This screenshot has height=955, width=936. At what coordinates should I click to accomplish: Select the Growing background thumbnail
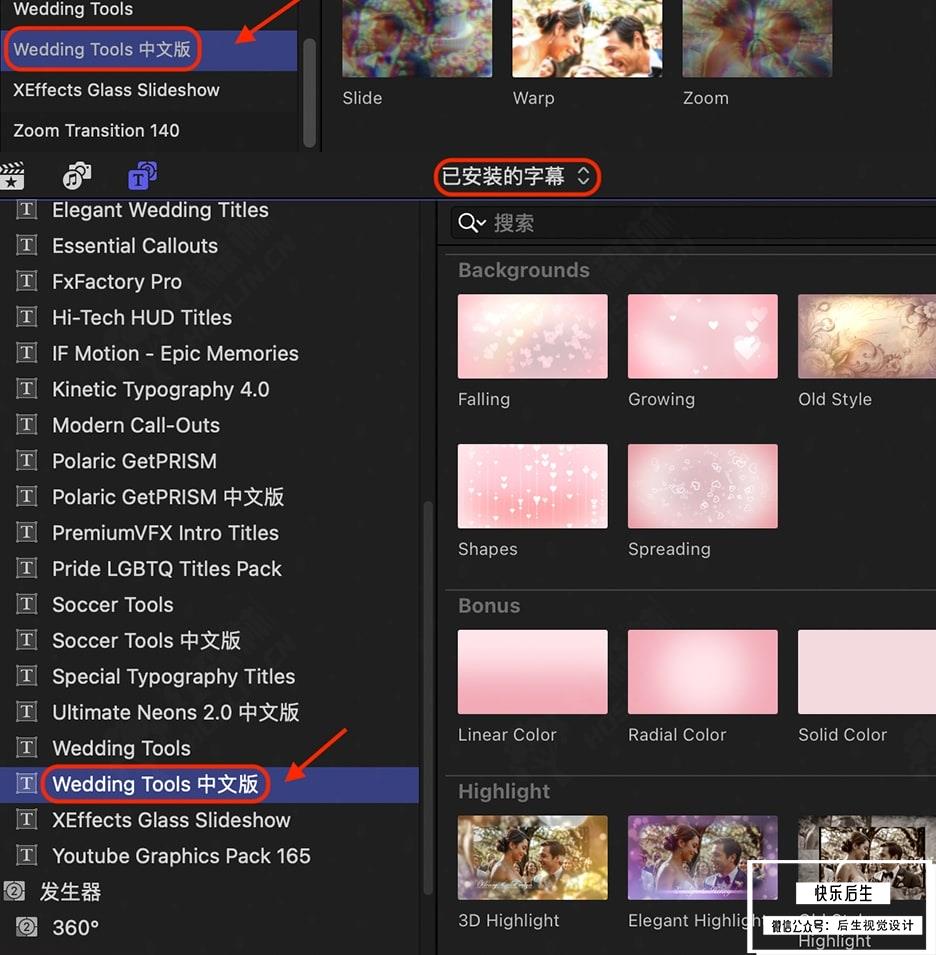[x=703, y=336]
